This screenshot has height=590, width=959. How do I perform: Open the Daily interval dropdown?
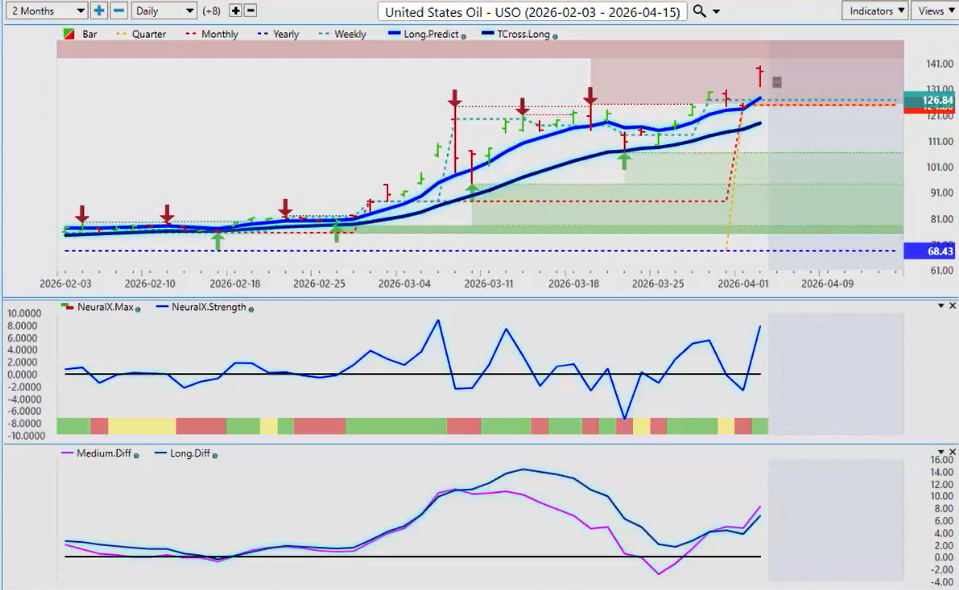(163, 11)
